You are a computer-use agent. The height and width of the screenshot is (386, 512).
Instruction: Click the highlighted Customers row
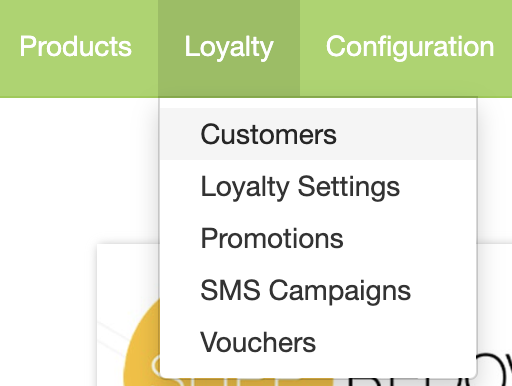[x=318, y=134]
